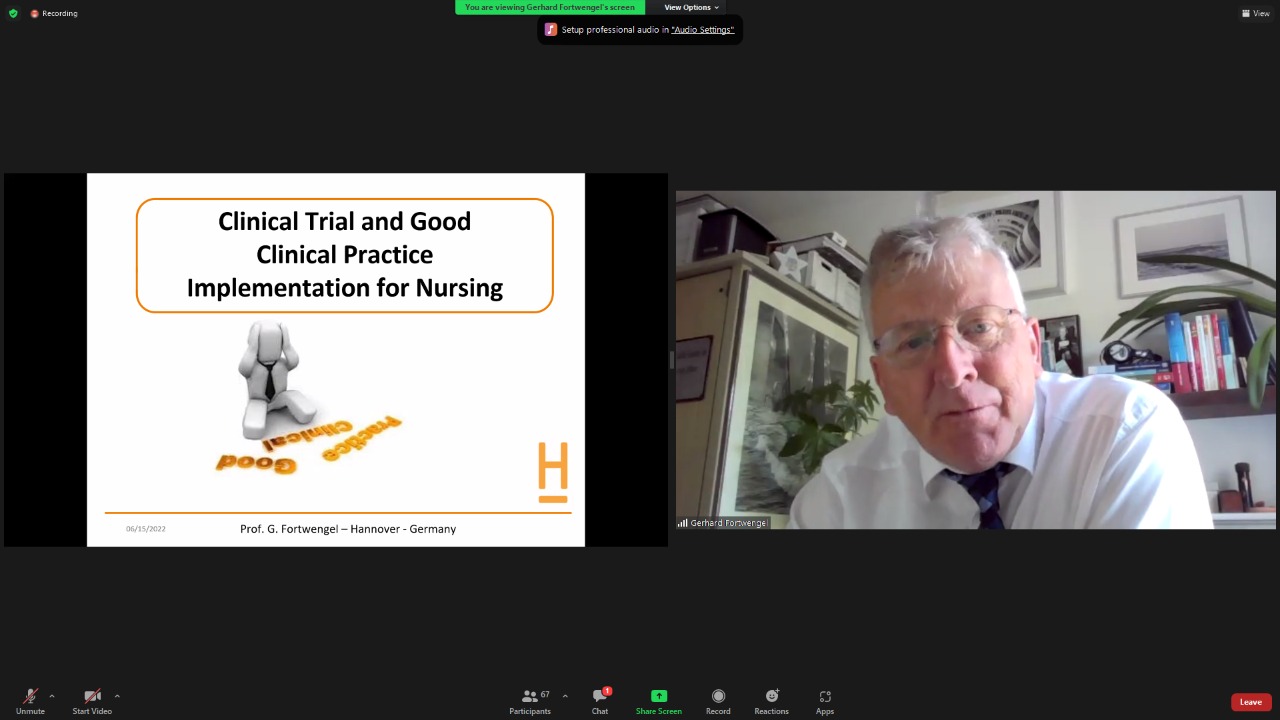Expand the Participants options chevron
This screenshot has height=720, width=1280.
[x=565, y=696]
